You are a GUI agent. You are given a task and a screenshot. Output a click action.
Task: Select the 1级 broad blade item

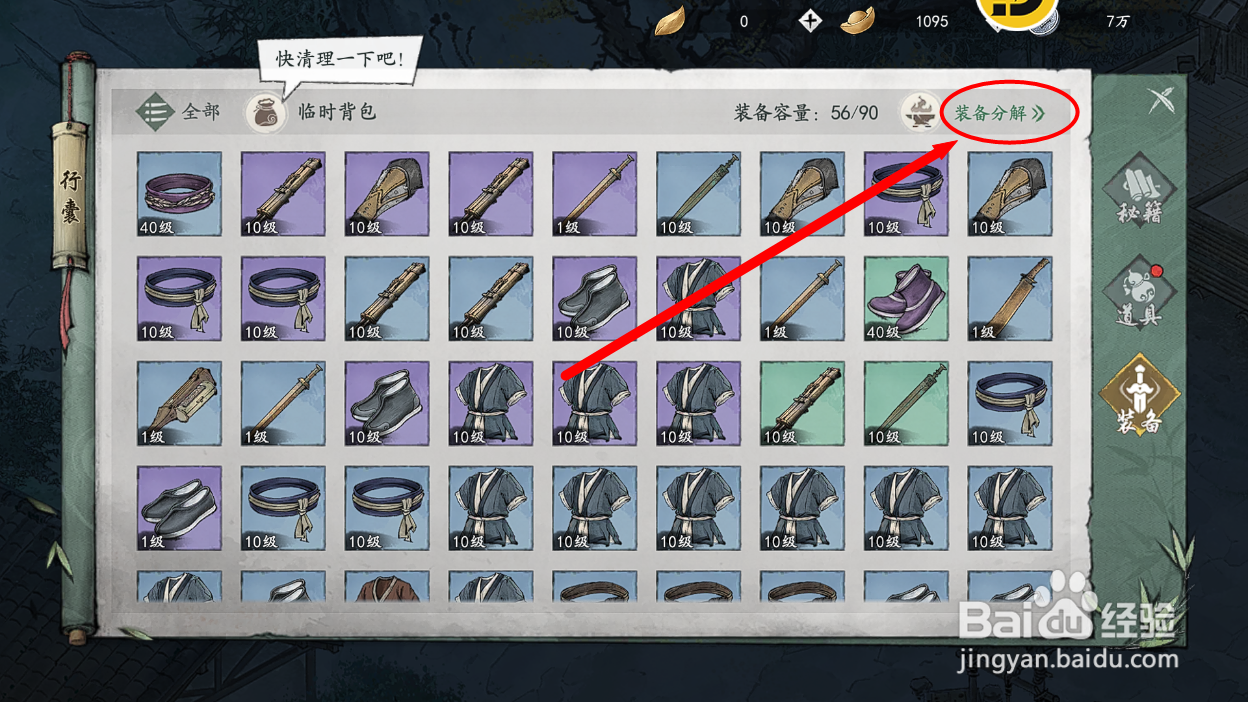tap(1010, 299)
